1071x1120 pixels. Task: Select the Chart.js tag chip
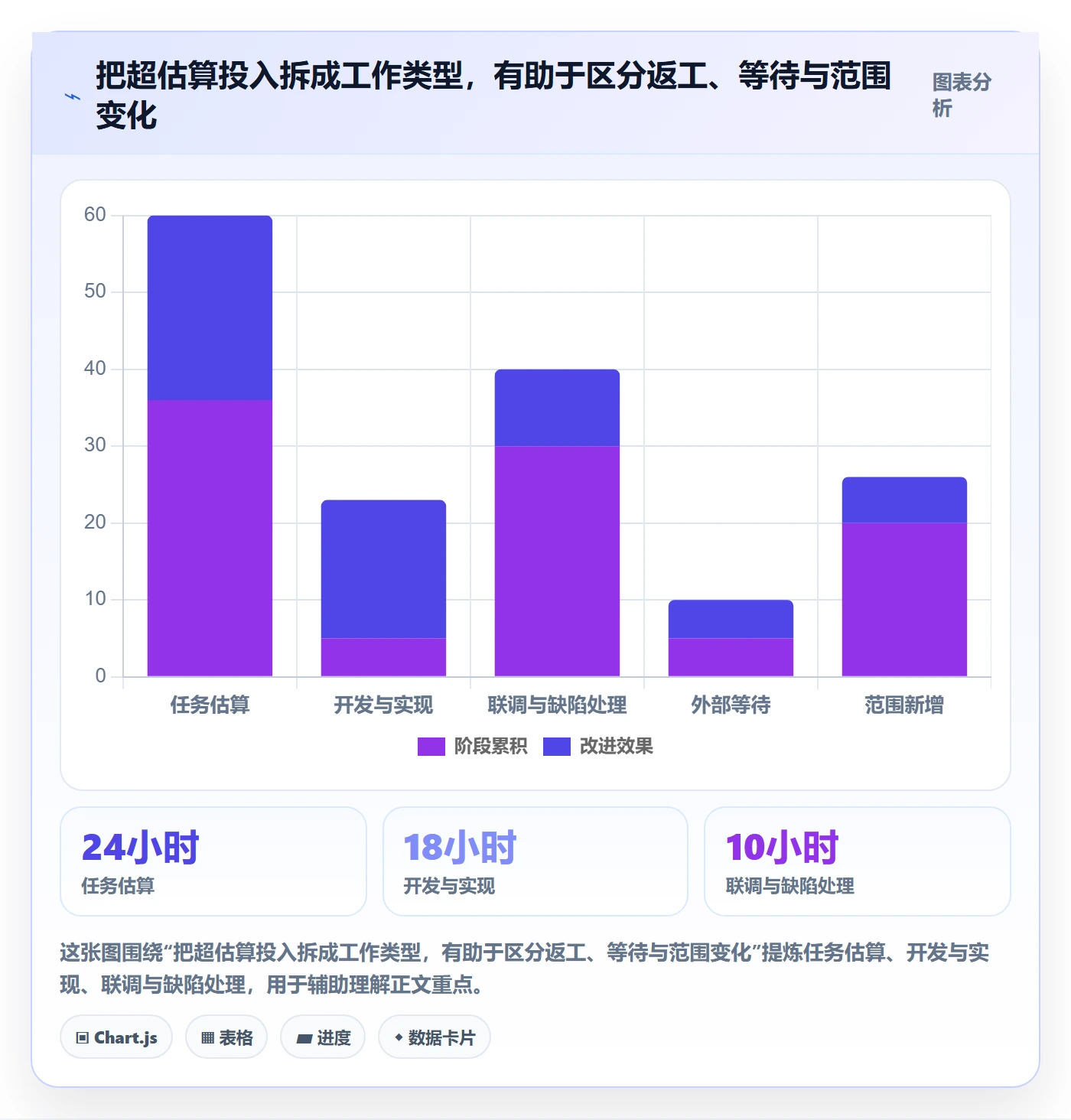(116, 1037)
